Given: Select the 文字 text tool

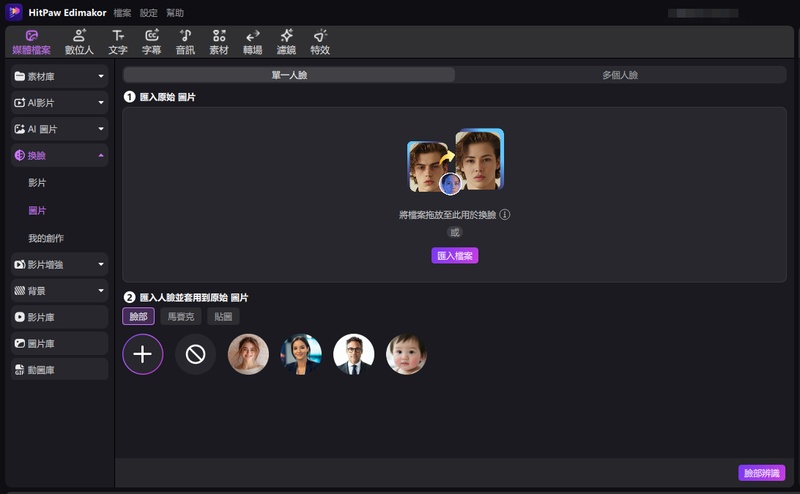Looking at the screenshot, I should click(118, 42).
